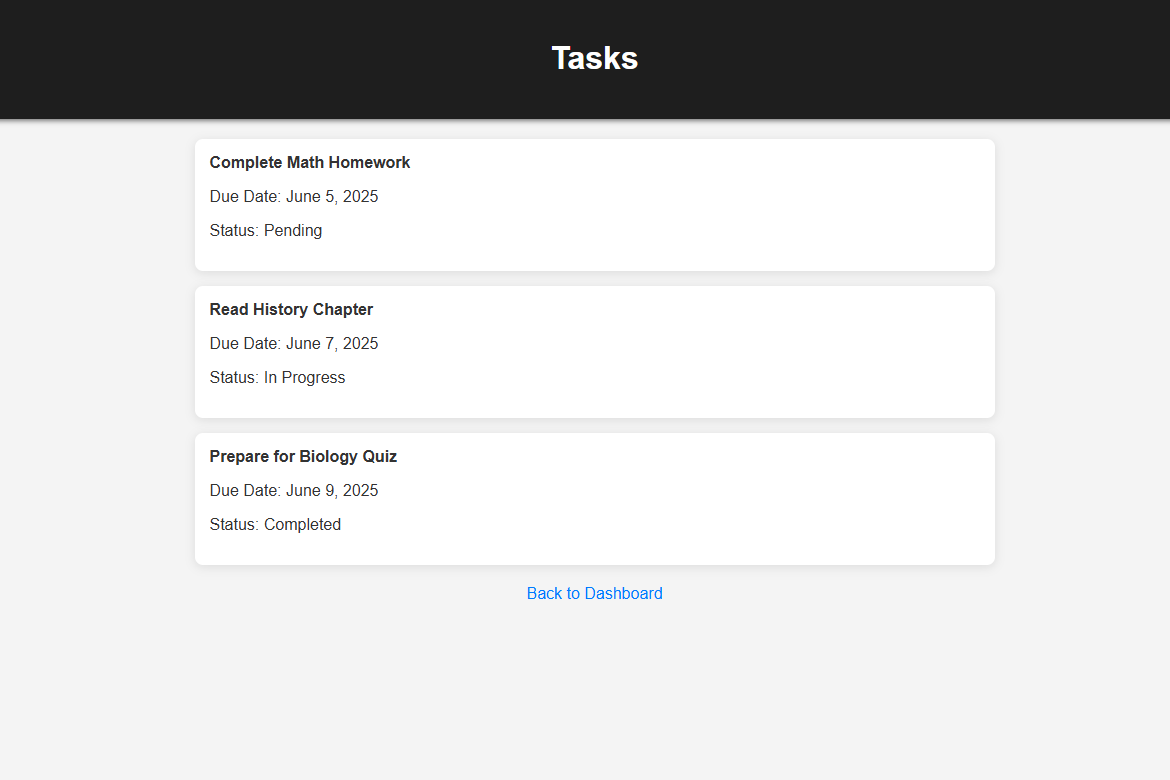This screenshot has width=1170, height=780.
Task: Click the Due Date label on Math Homework card
Action: point(245,196)
